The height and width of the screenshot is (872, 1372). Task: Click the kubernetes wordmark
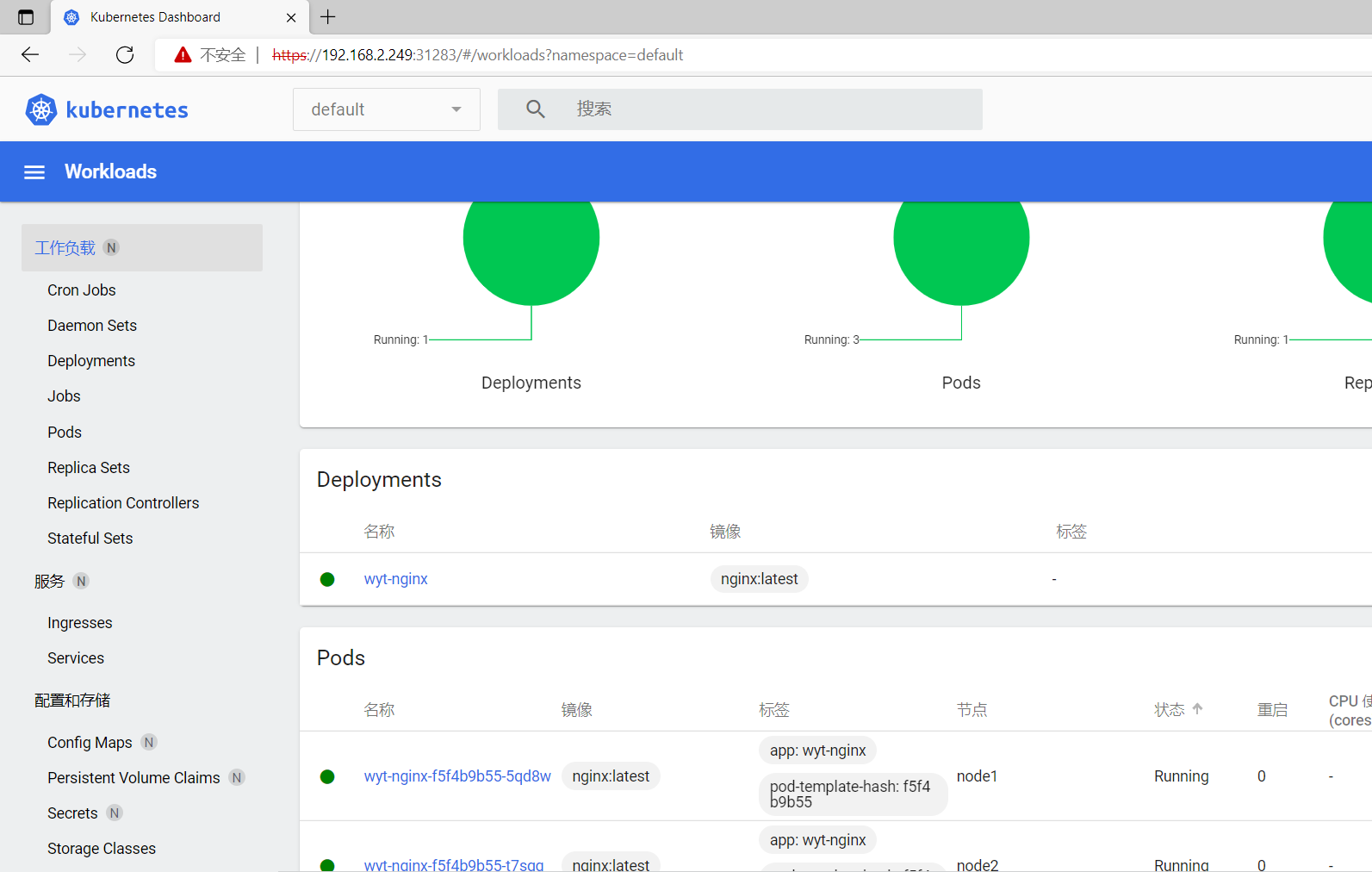[127, 110]
